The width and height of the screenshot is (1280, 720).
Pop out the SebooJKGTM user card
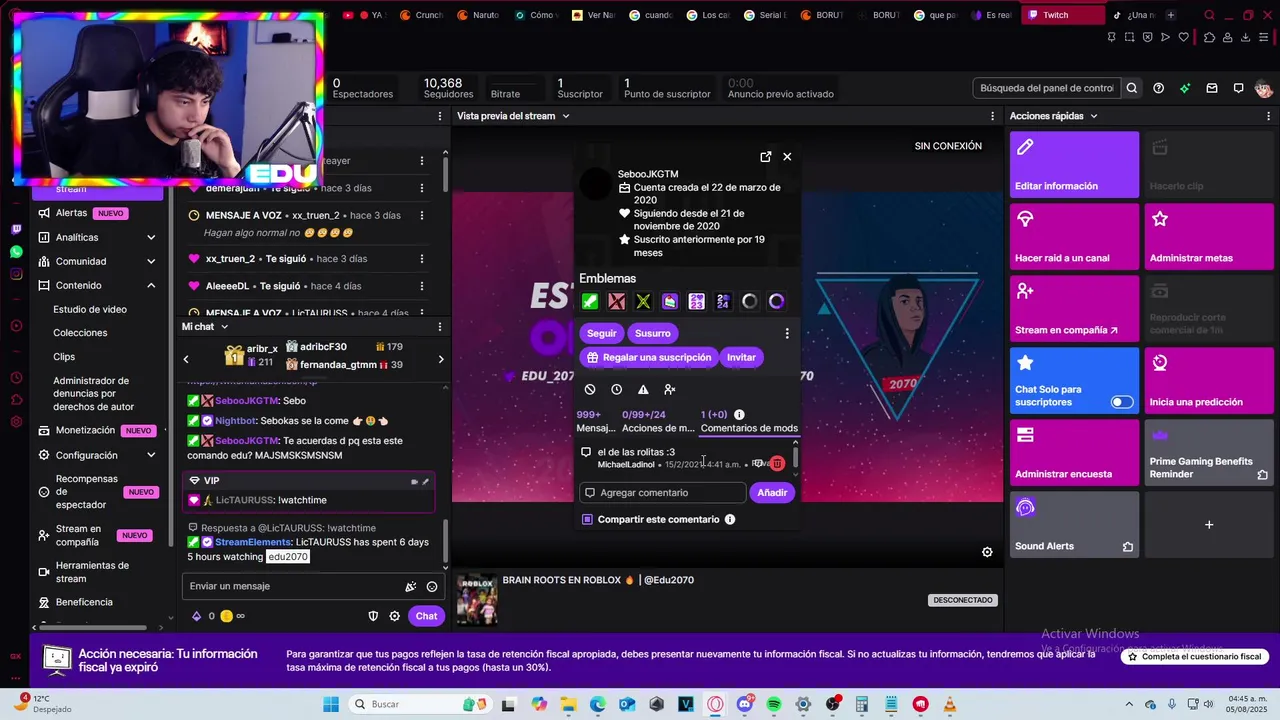[x=766, y=157]
